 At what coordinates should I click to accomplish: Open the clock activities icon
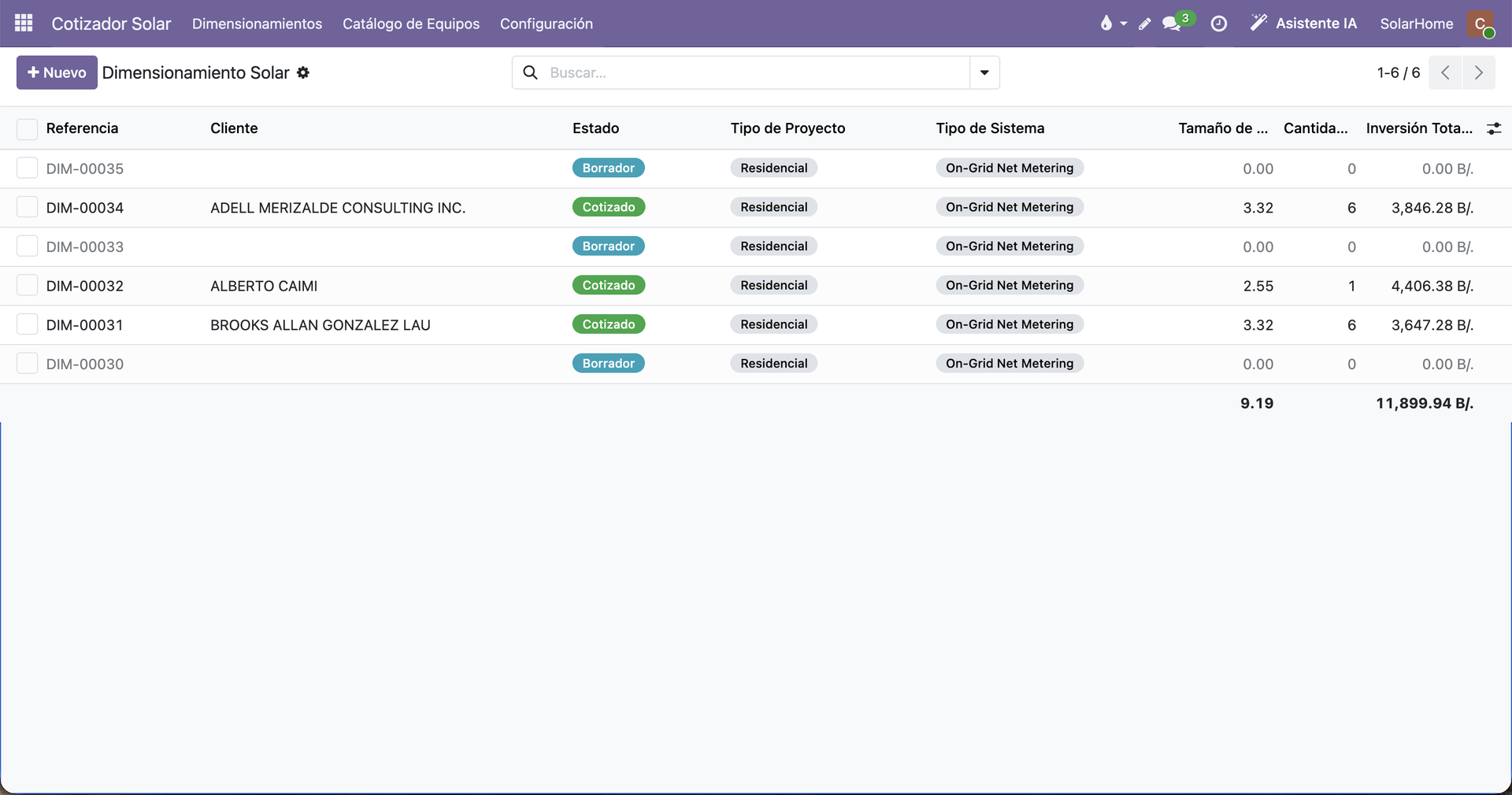[x=1218, y=24]
